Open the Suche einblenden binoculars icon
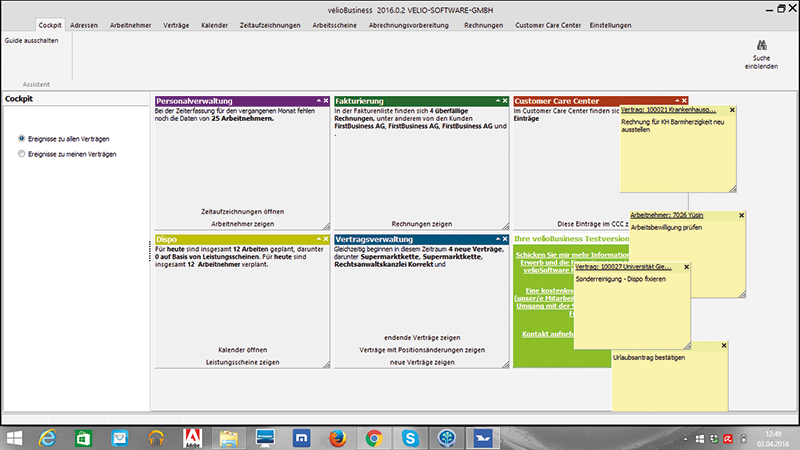The height and width of the screenshot is (450, 800). 761,46
